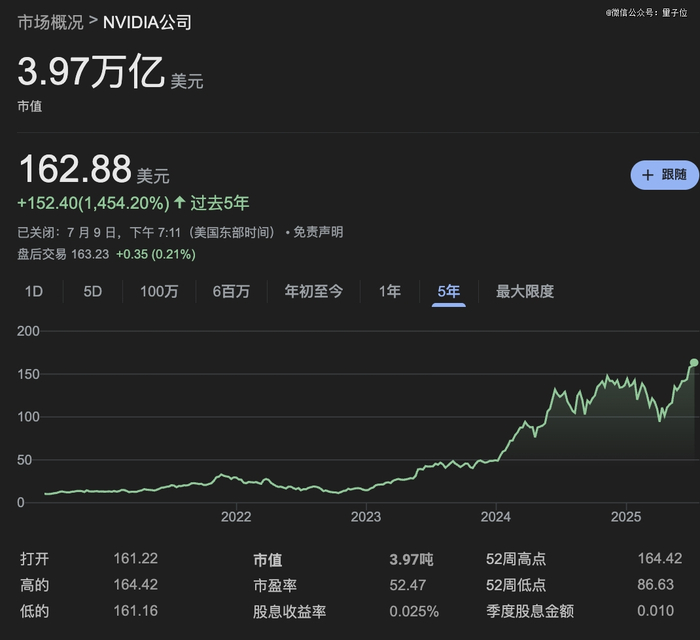Show the 年初至今 year-to-date range

coord(314,291)
